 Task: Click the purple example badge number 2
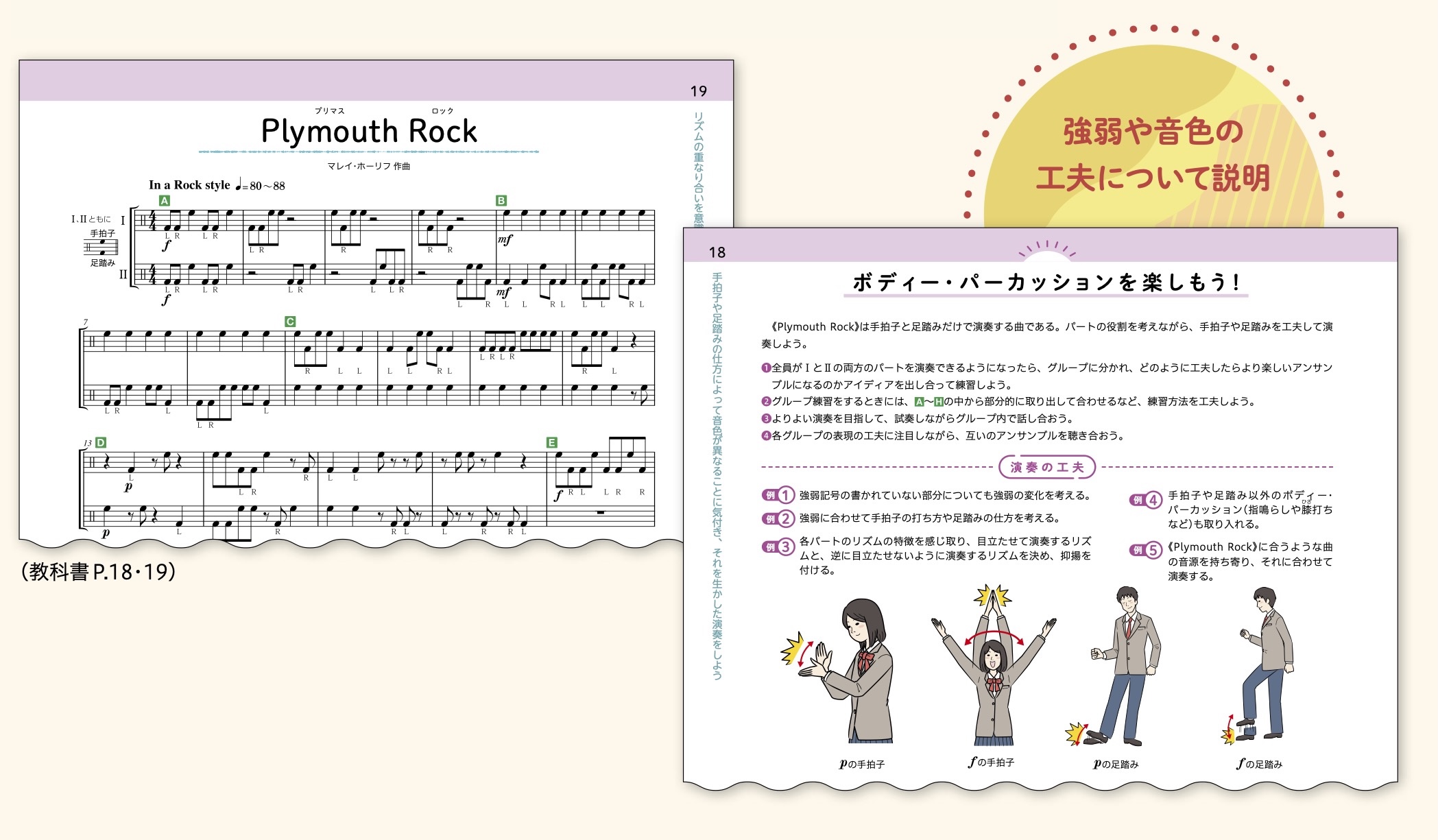(778, 518)
